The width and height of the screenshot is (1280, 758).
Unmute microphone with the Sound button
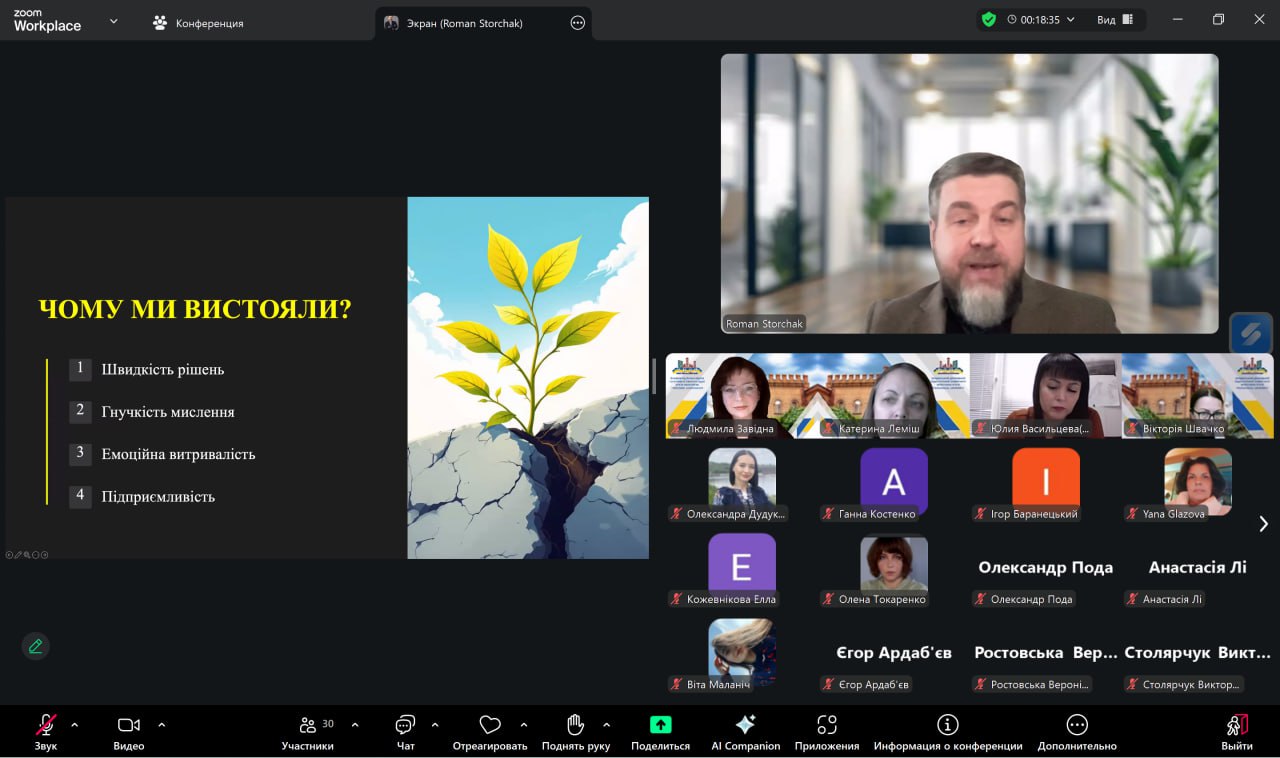tap(46, 731)
